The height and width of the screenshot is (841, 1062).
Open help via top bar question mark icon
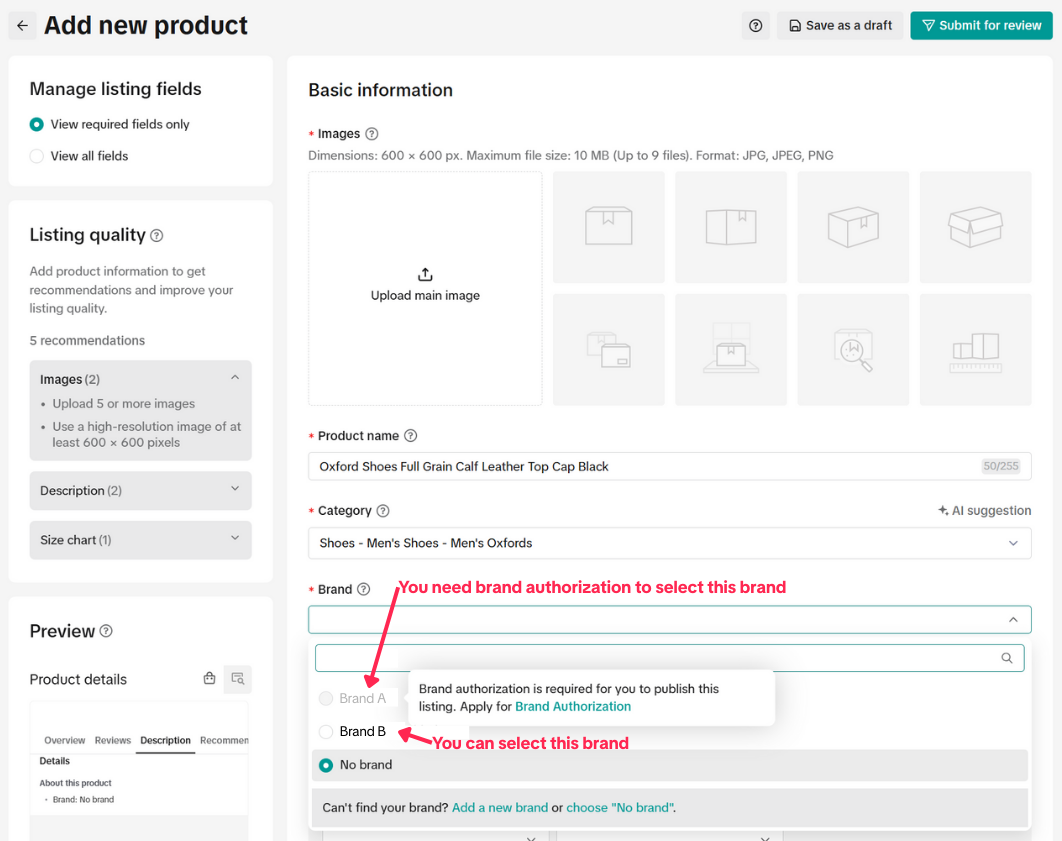coord(755,26)
